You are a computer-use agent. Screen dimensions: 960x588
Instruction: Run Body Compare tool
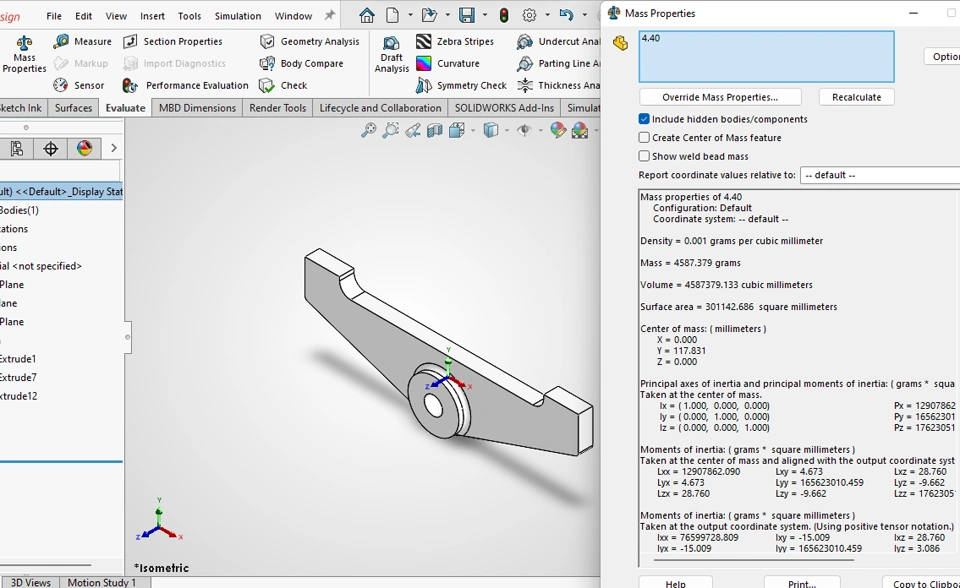(x=301, y=63)
